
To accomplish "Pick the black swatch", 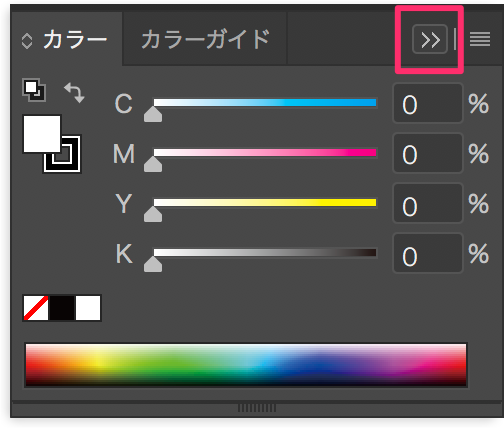I will point(62,308).
